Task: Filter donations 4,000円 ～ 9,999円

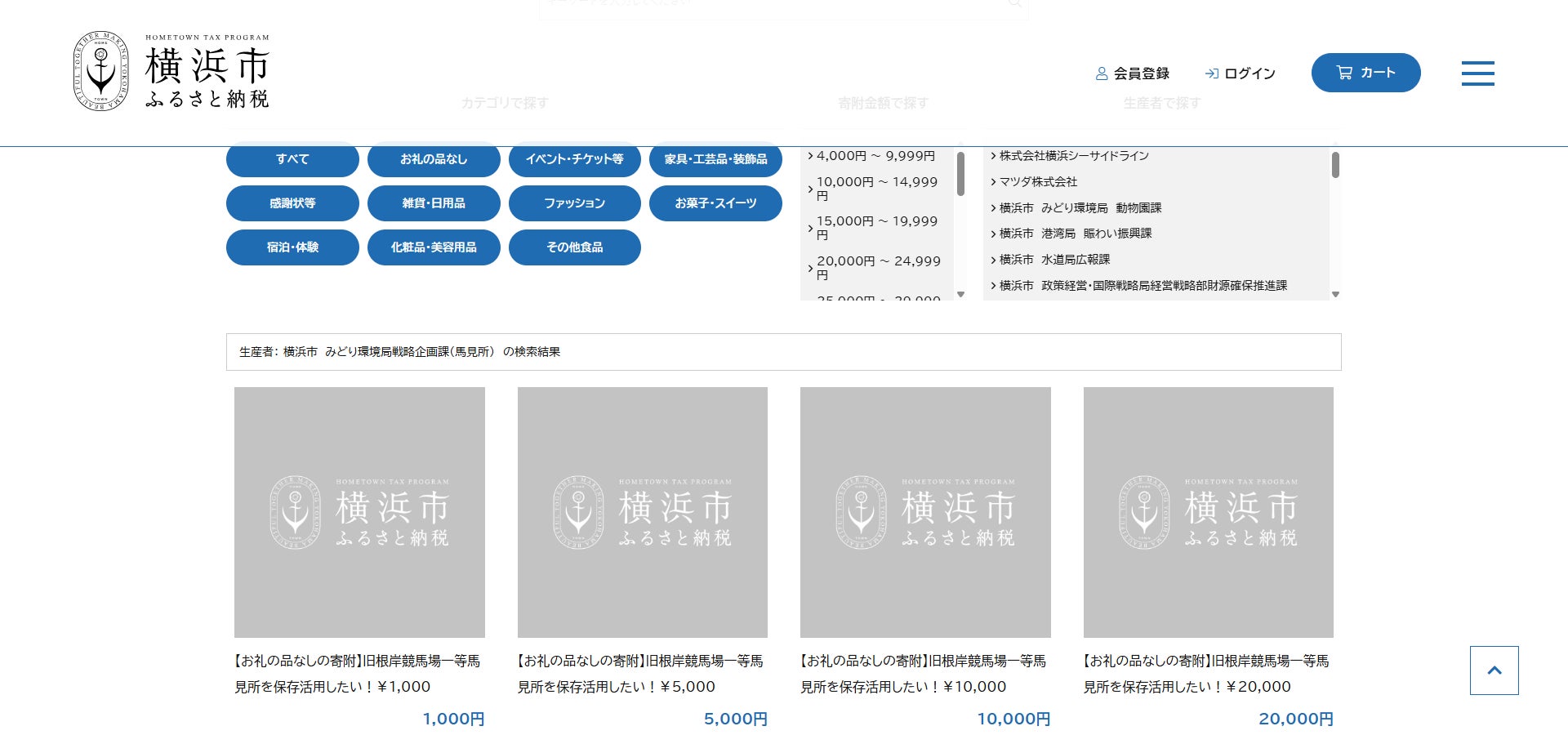Action: coord(875,156)
